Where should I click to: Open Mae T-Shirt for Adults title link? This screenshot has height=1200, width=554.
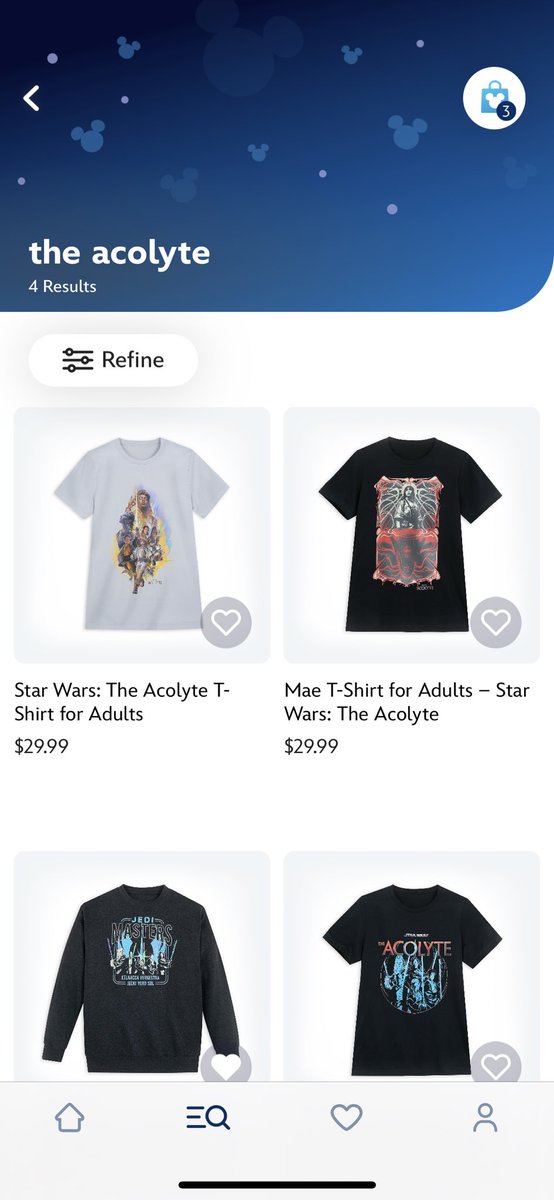[x=407, y=702]
